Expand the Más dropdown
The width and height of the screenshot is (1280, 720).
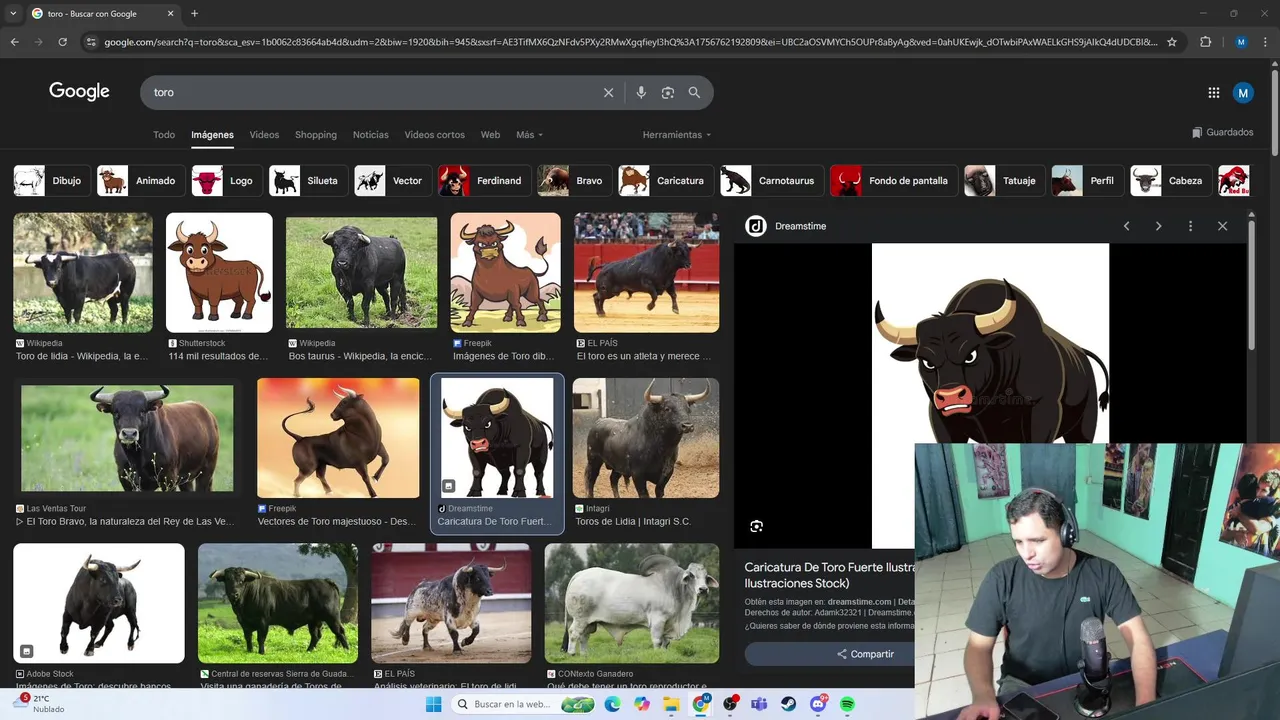529,135
